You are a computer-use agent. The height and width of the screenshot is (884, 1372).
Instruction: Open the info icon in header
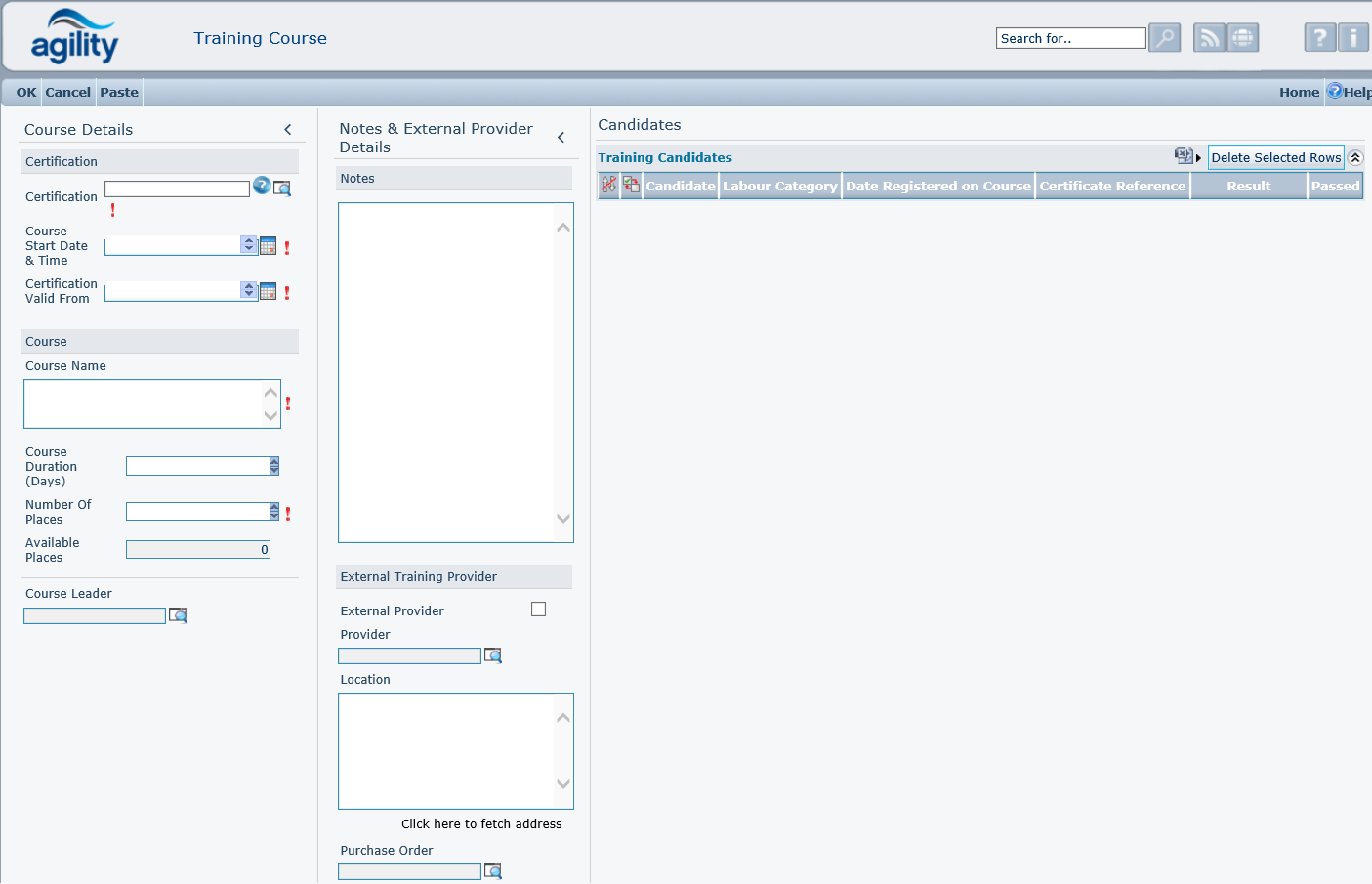[1353, 38]
